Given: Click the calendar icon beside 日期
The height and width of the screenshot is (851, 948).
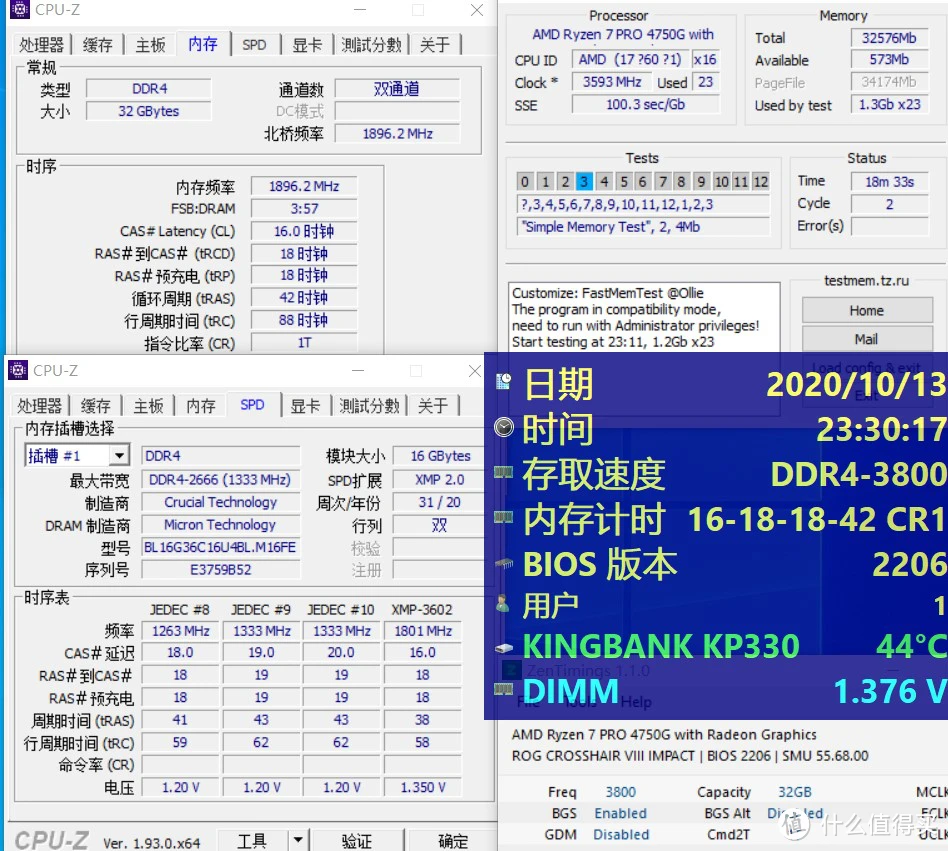Looking at the screenshot, I should pos(504,383).
